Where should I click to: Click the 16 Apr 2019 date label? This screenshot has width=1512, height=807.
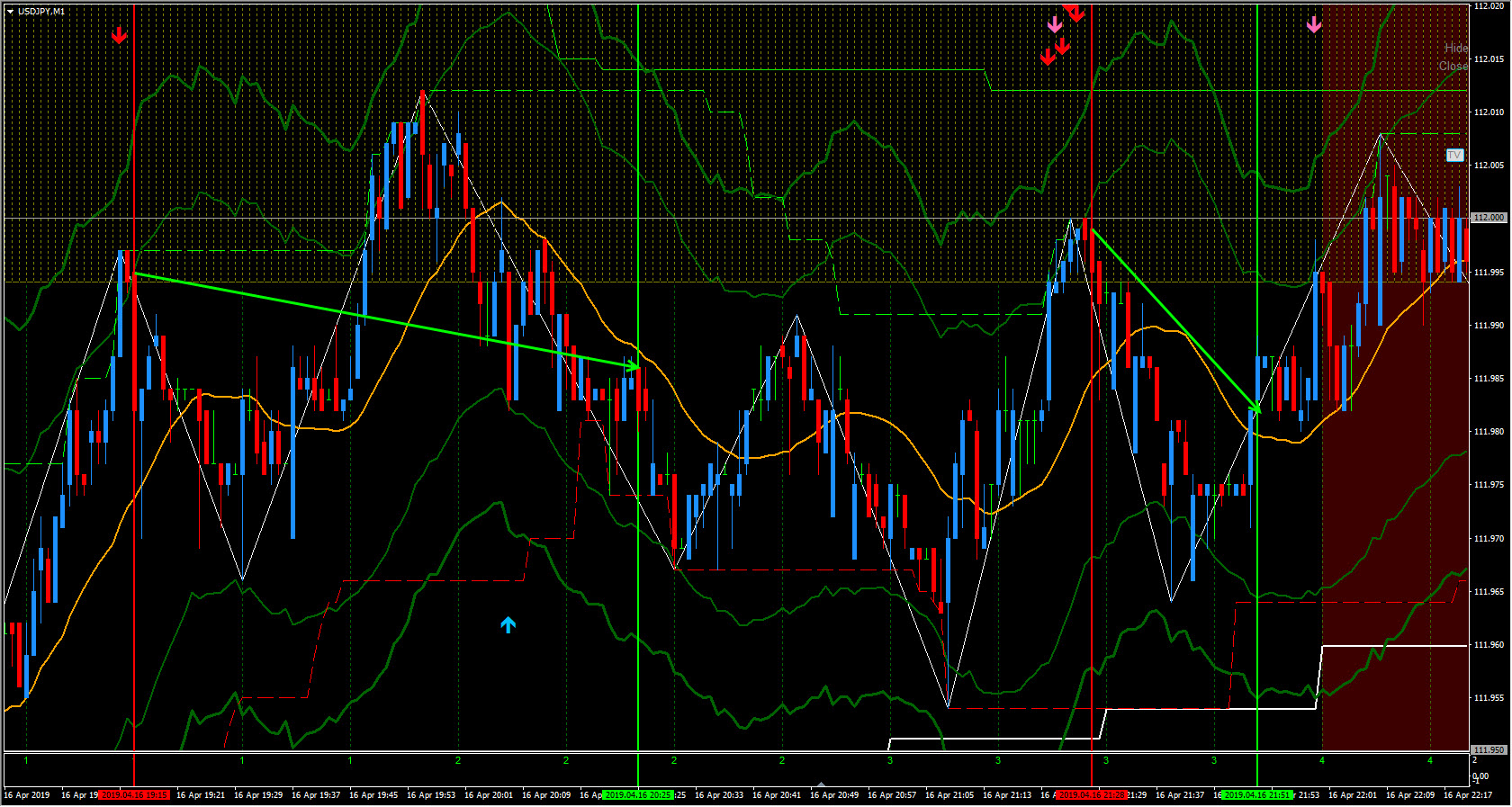pyautogui.click(x=27, y=795)
